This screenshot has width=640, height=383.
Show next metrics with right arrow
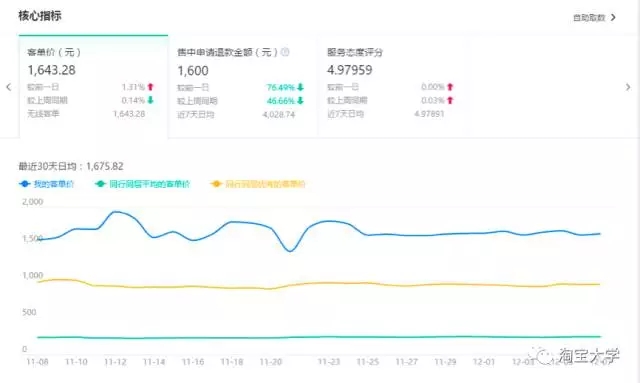point(628,87)
